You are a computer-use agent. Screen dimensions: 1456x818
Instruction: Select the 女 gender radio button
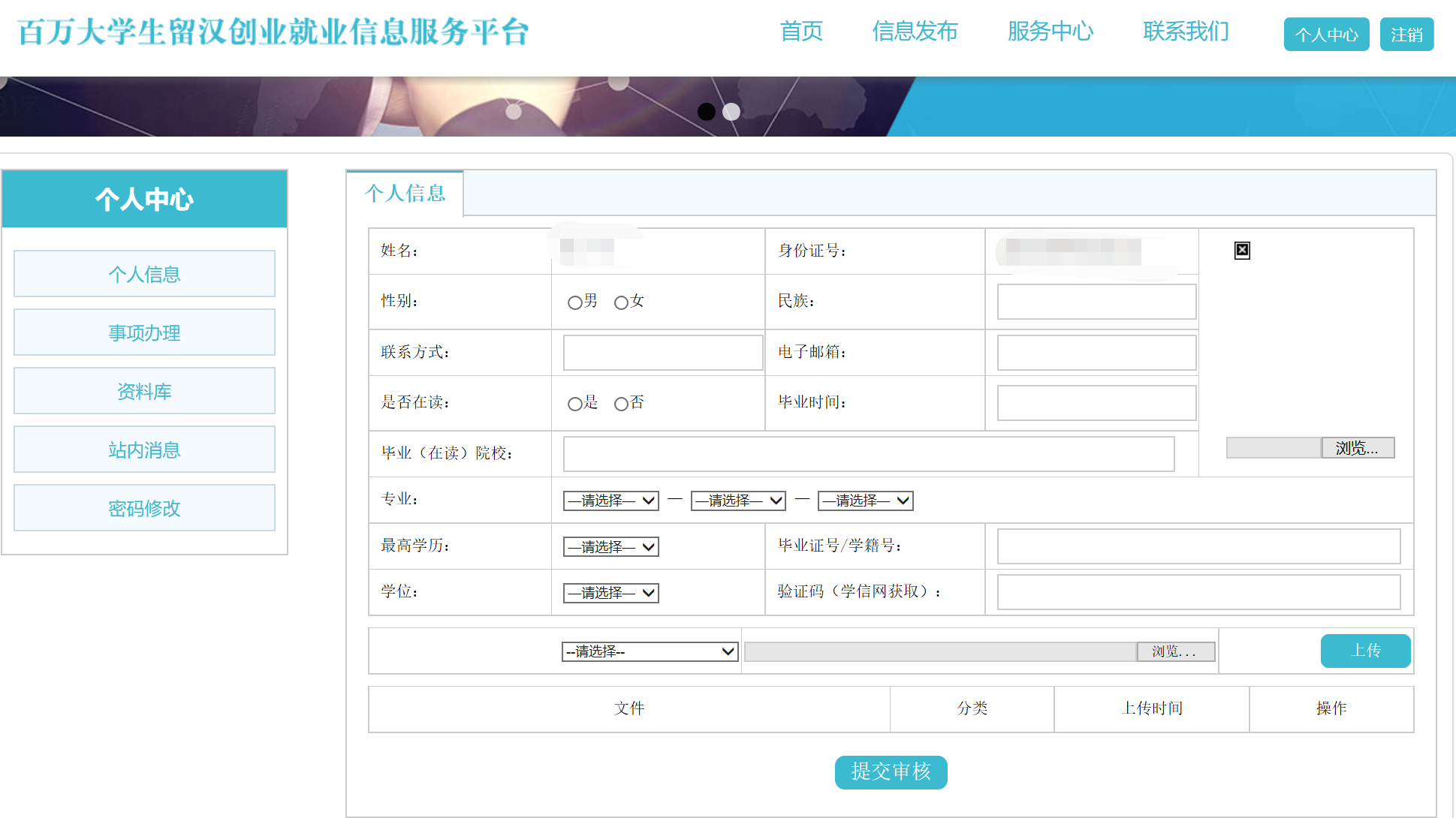[x=621, y=302]
